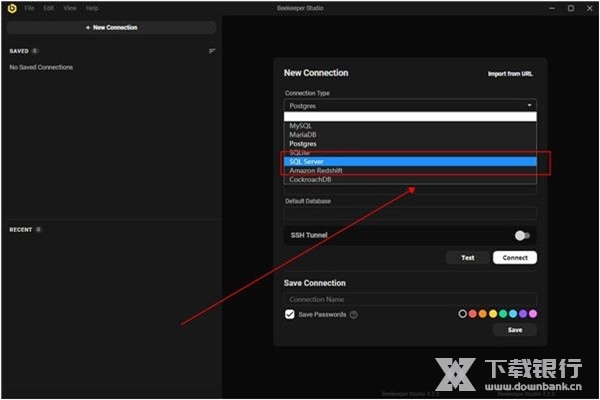Viewport: 600px width, 400px height.
Task: Toggle the Save Passwords checkbox
Action: pyautogui.click(x=290, y=314)
